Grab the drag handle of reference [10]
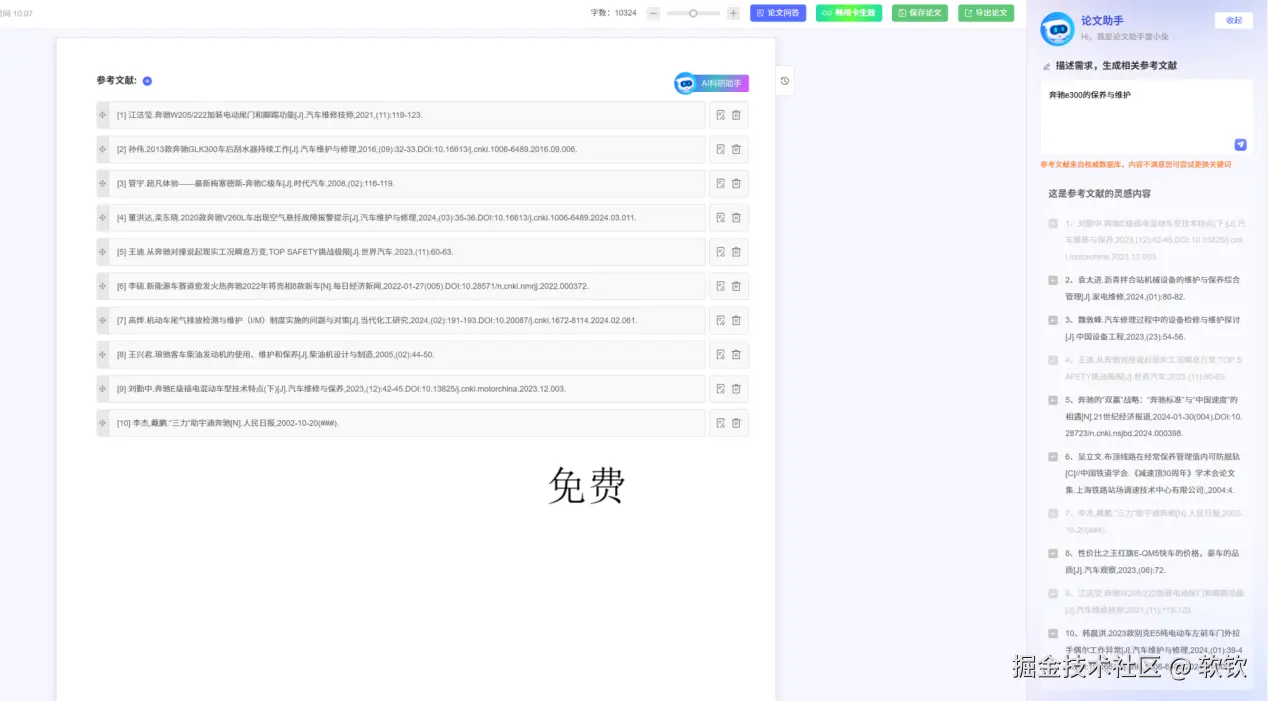Screen dimensions: 1268x701 click(102, 423)
